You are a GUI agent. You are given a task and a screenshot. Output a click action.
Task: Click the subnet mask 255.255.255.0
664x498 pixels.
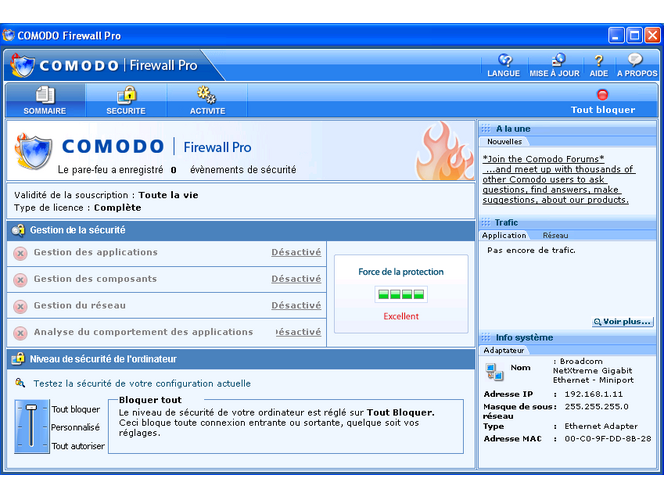click(596, 407)
